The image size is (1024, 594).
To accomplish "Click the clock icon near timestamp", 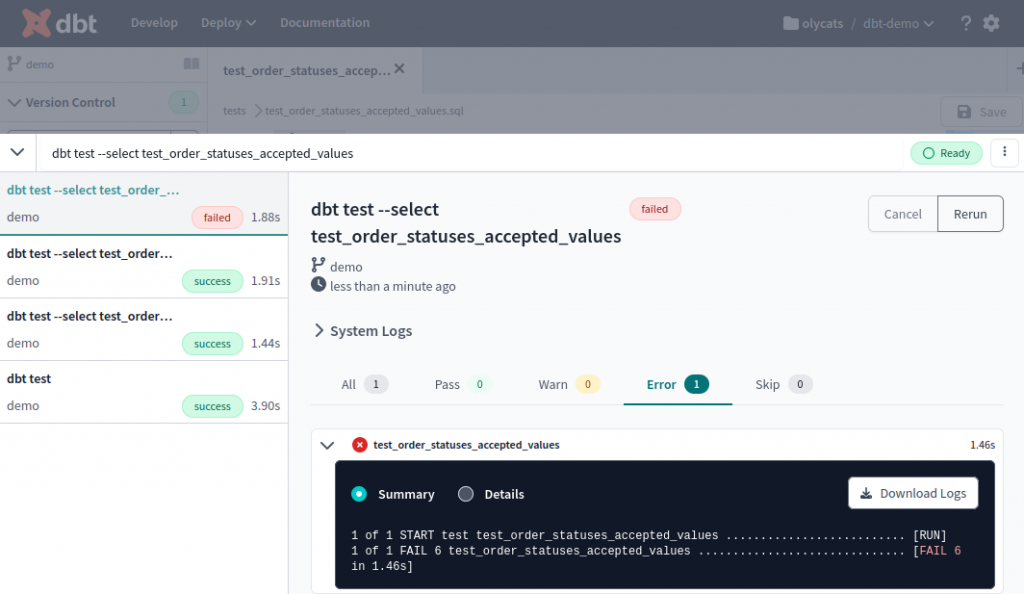I will (318, 285).
